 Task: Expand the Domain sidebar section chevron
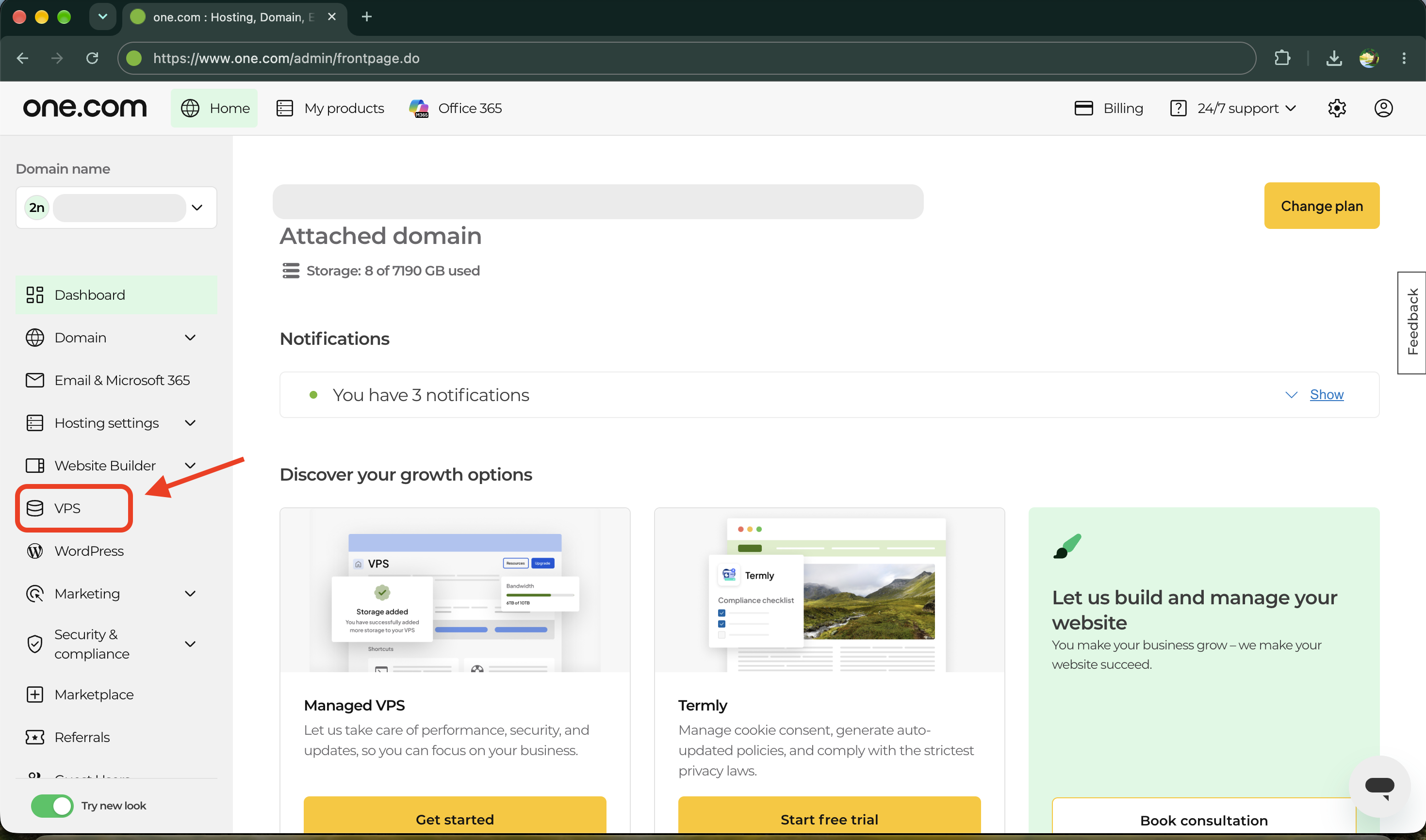click(x=190, y=338)
